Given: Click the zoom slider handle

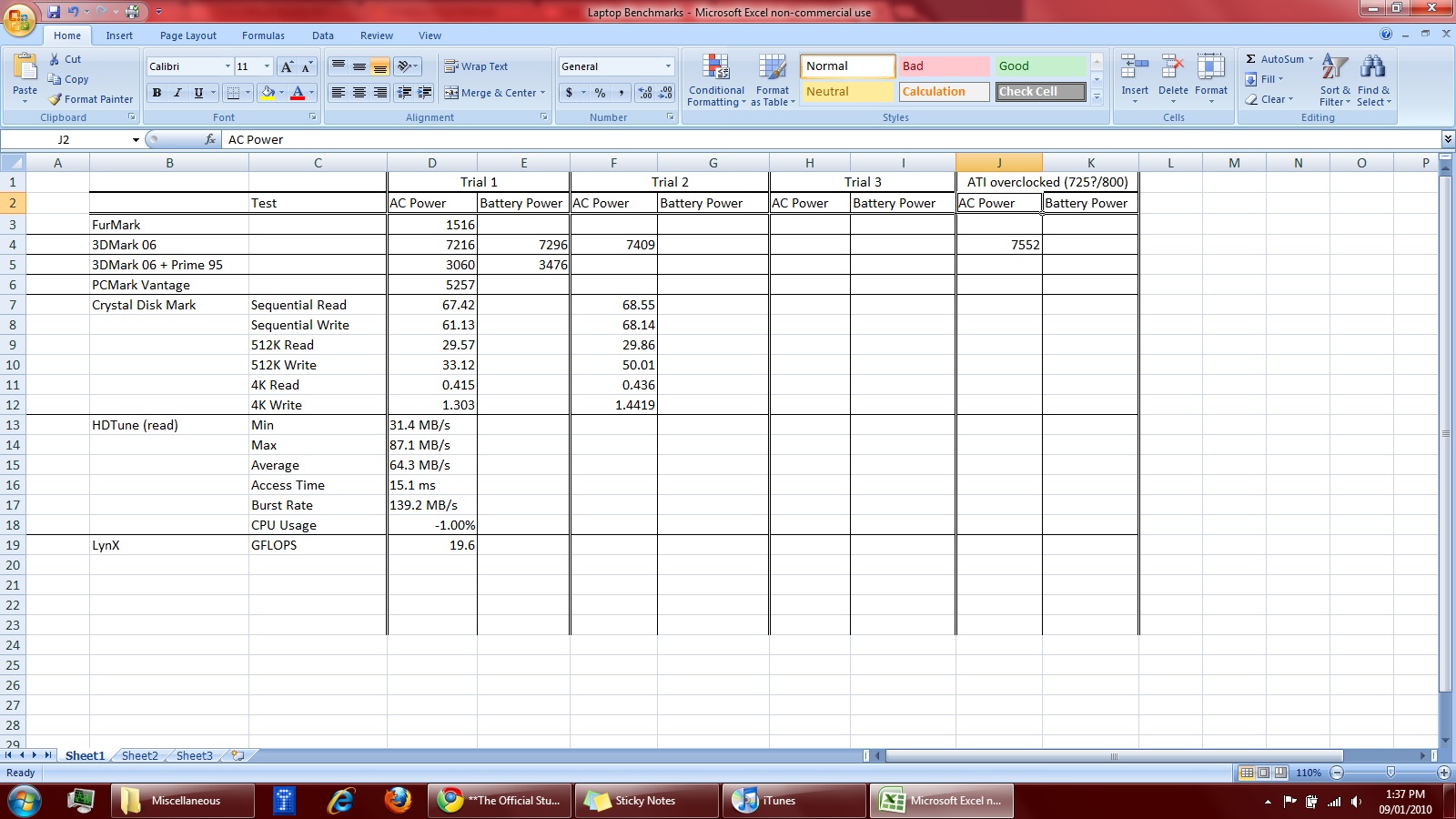Looking at the screenshot, I should pos(1390,773).
